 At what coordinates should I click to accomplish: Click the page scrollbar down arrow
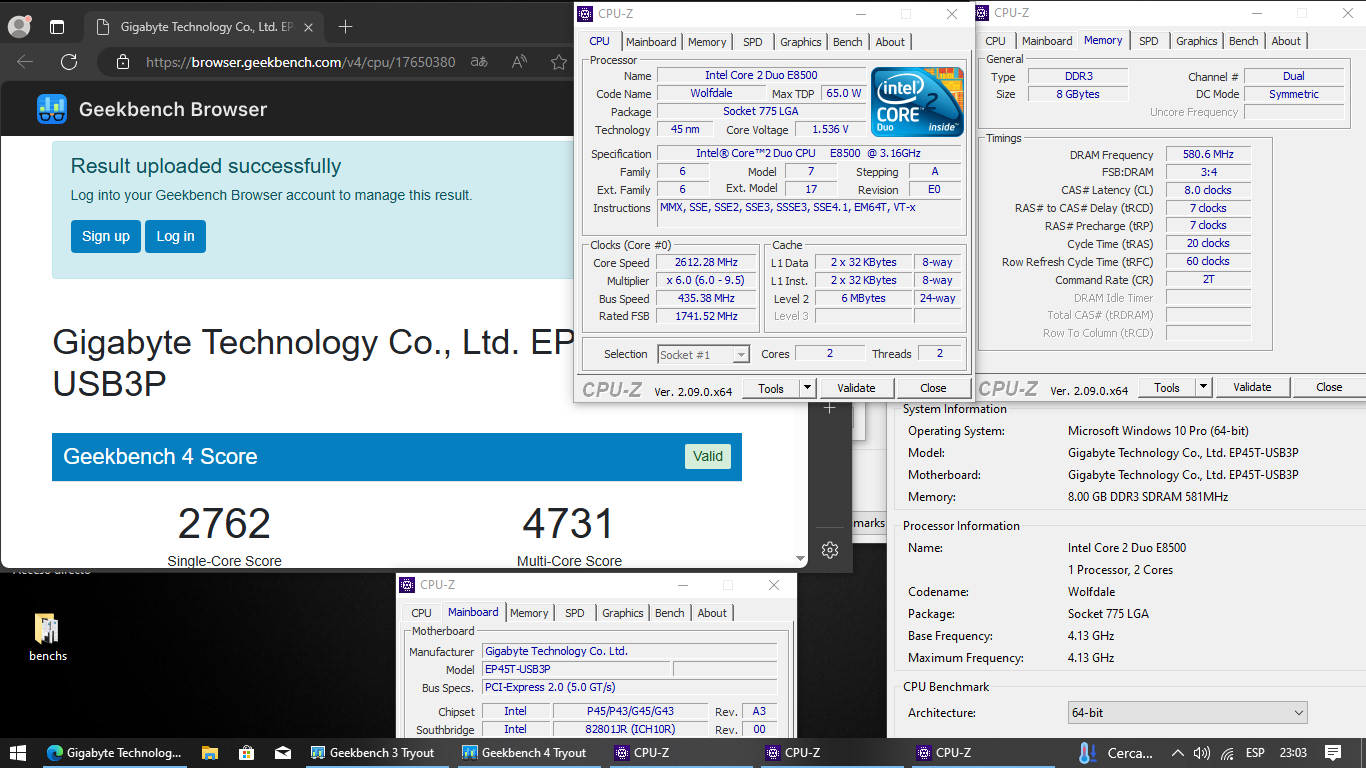(799, 559)
